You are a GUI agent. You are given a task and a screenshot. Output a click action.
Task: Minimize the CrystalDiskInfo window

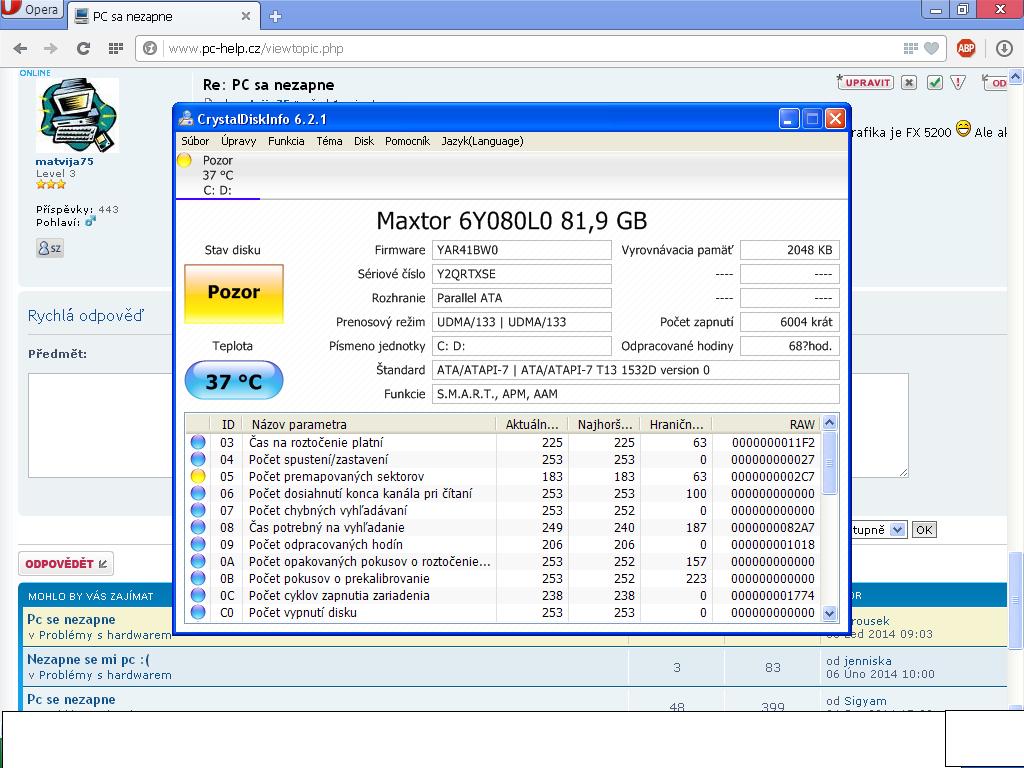coord(789,119)
